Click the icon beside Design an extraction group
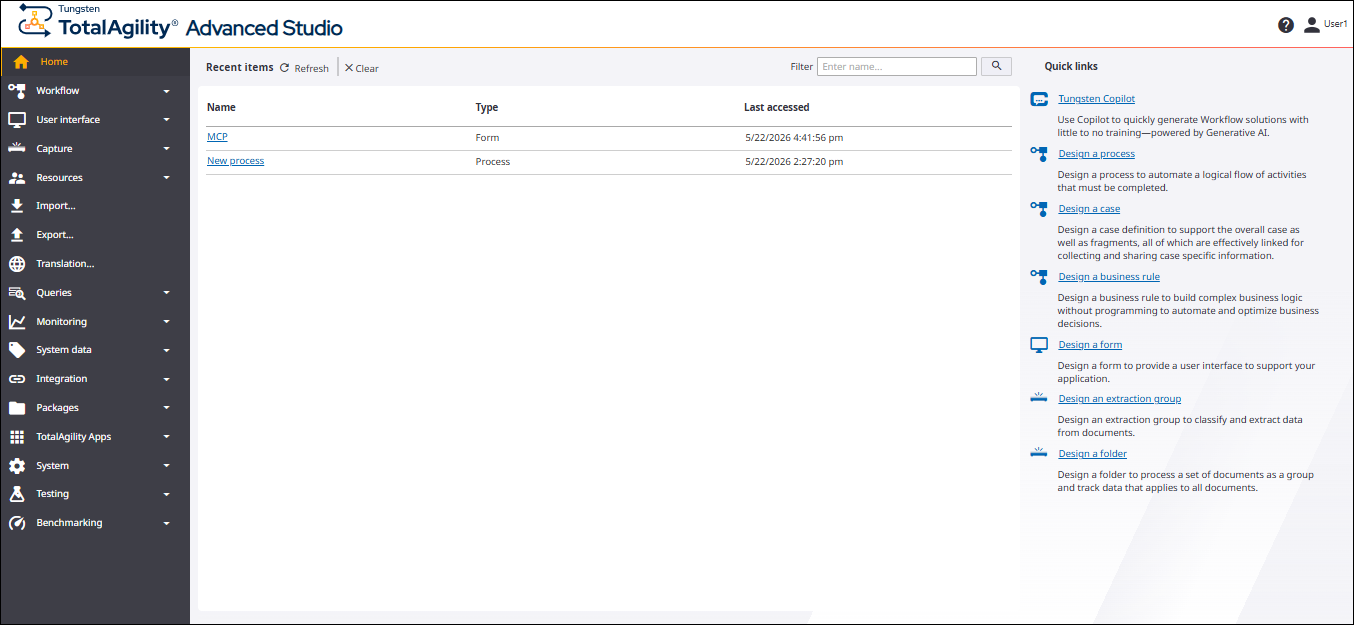 point(1039,398)
